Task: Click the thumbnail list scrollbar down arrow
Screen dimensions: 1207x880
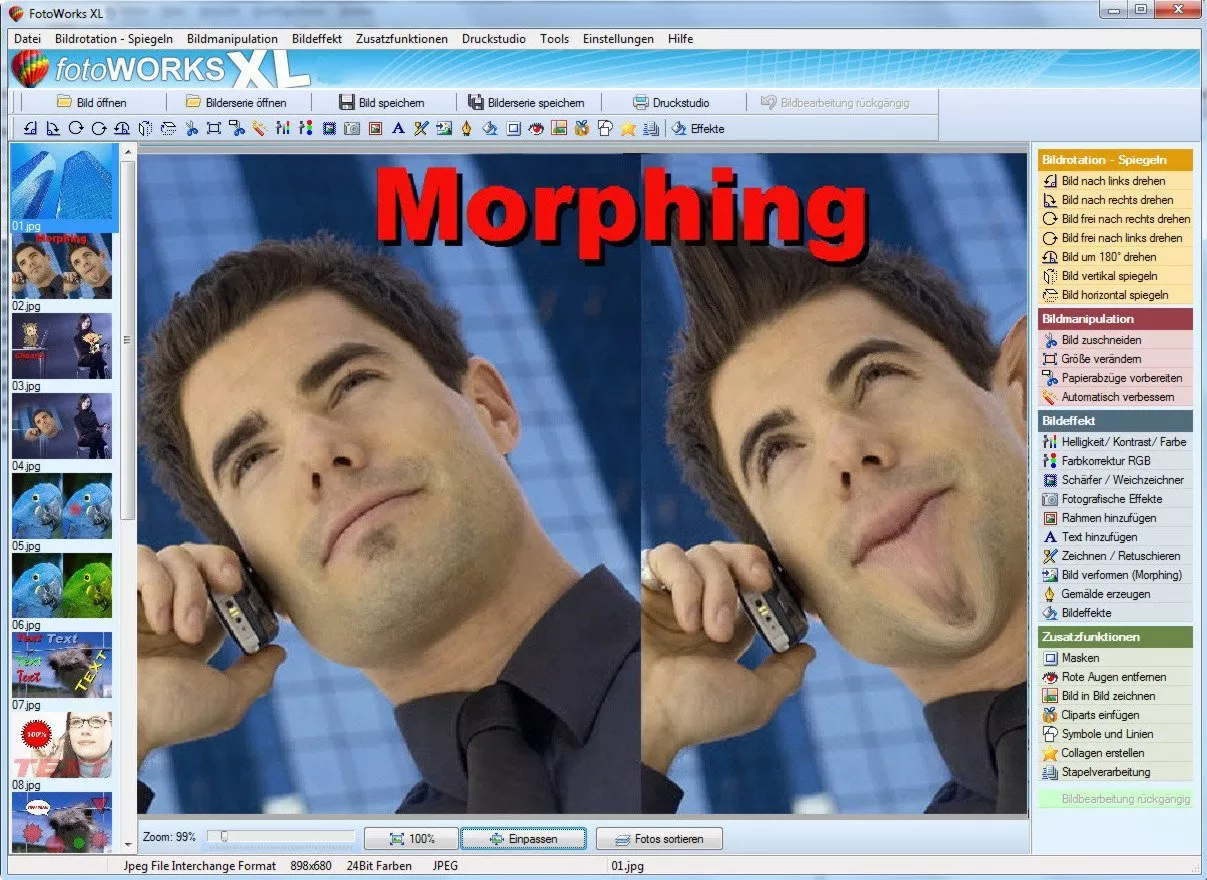Action: tap(128, 846)
